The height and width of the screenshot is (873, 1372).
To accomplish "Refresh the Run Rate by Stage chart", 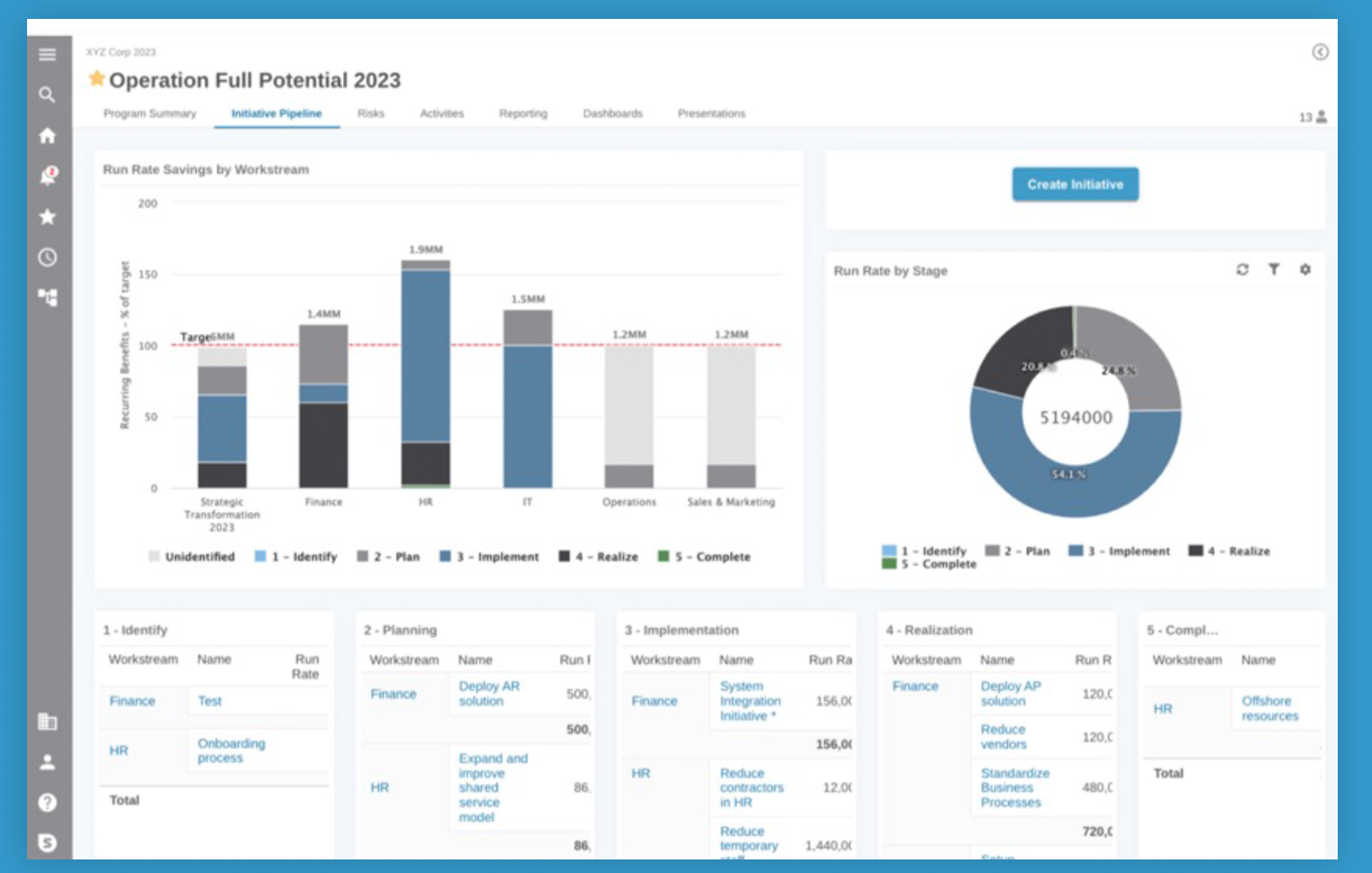I will click(1242, 270).
